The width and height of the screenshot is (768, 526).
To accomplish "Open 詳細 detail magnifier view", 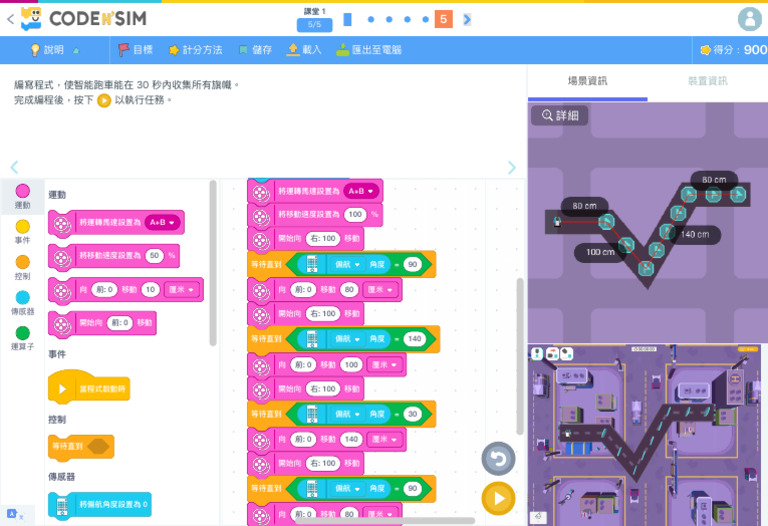I will [x=560, y=116].
